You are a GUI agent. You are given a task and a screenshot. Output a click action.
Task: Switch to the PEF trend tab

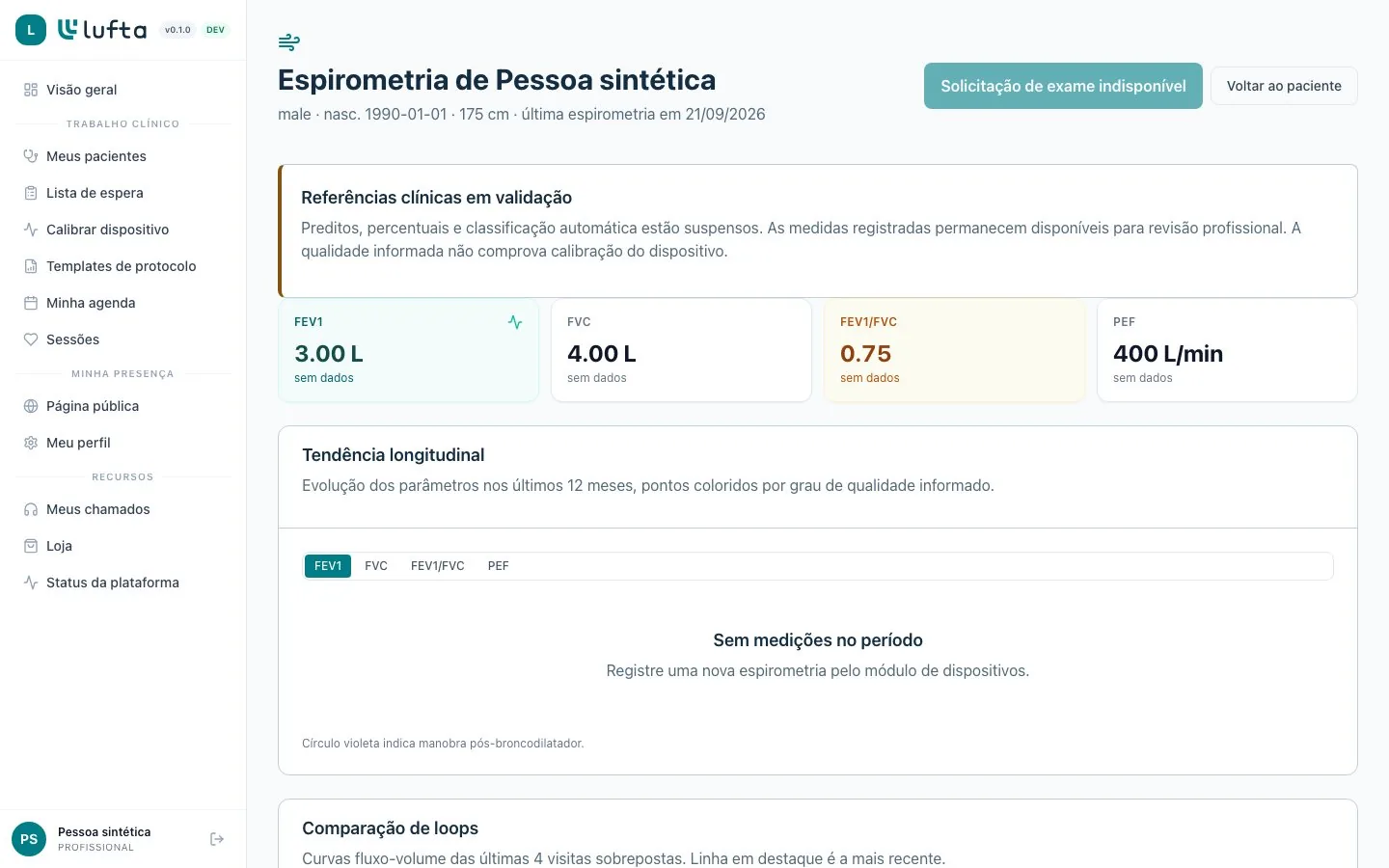tap(499, 566)
